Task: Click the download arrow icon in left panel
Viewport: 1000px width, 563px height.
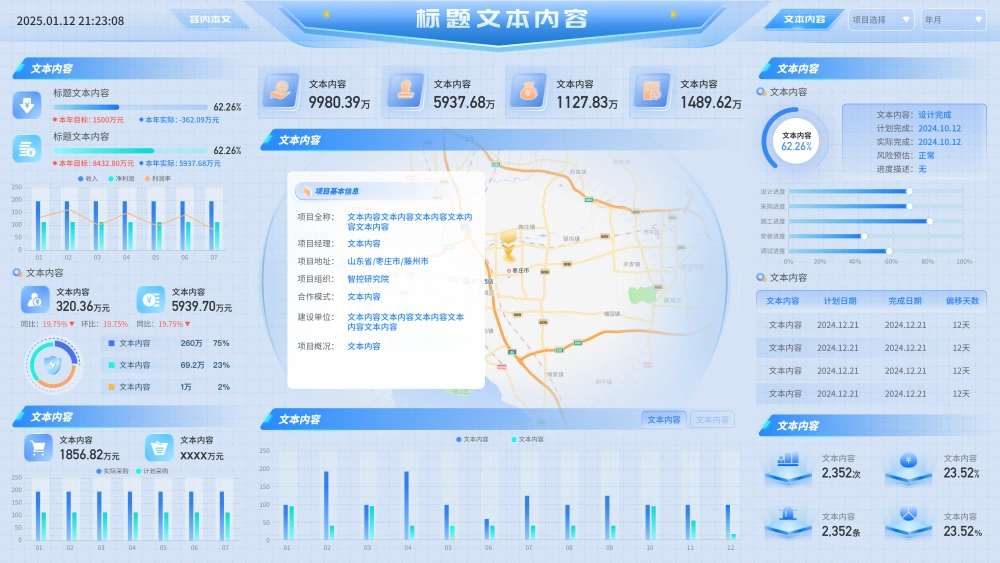Action: coord(26,105)
